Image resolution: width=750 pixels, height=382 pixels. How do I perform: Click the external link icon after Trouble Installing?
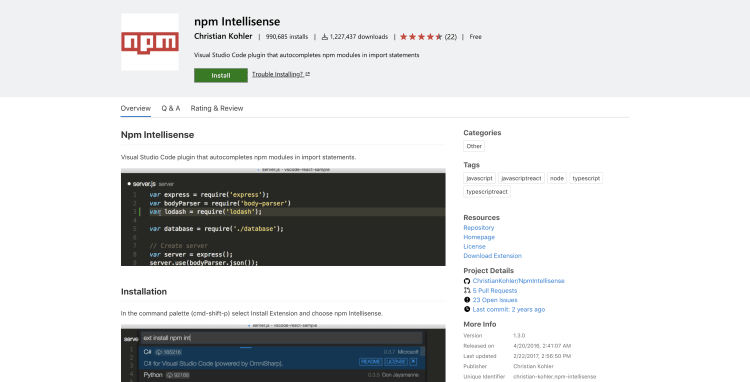(308, 74)
